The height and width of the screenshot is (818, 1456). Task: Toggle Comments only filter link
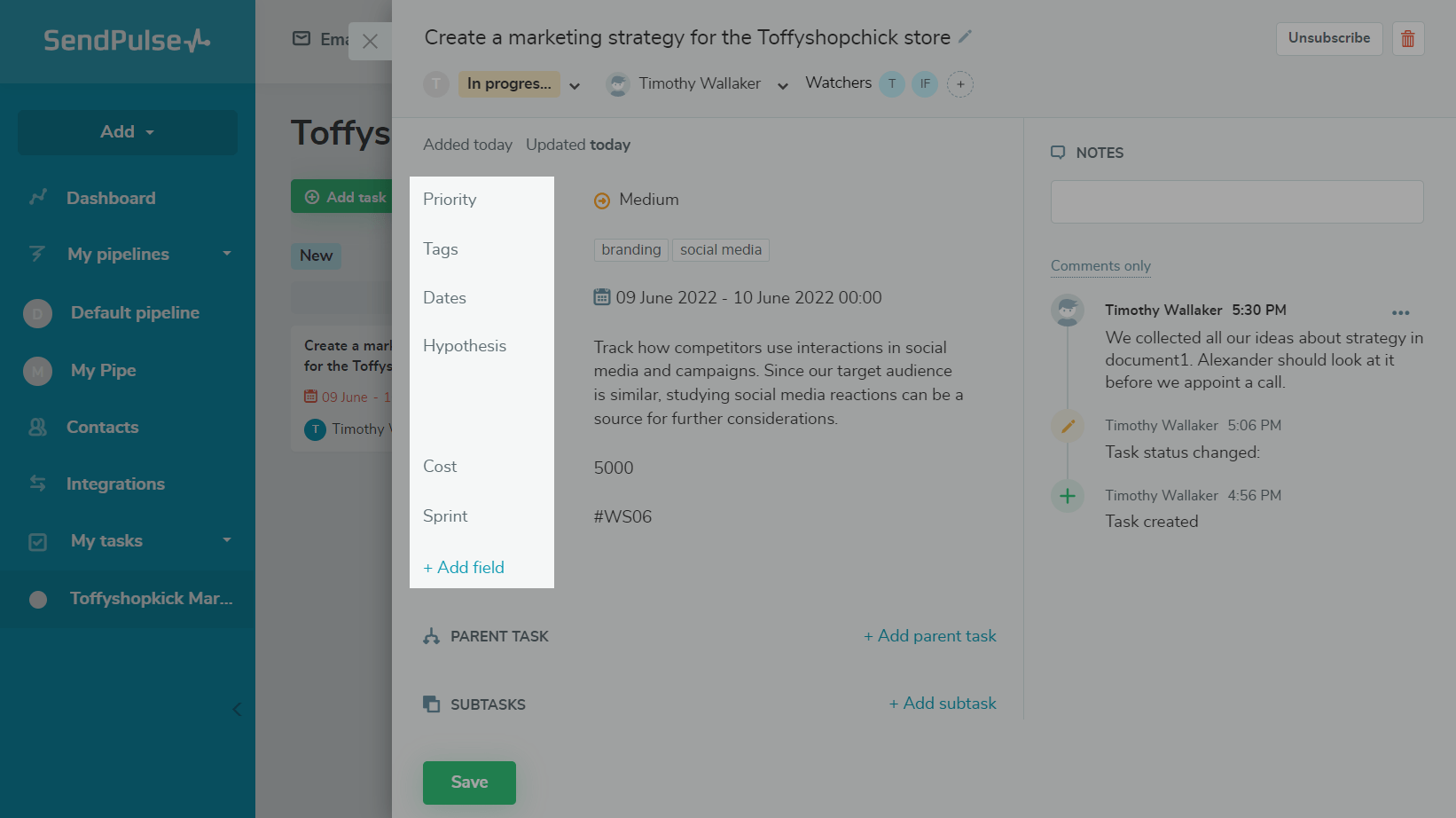pyautogui.click(x=1100, y=265)
